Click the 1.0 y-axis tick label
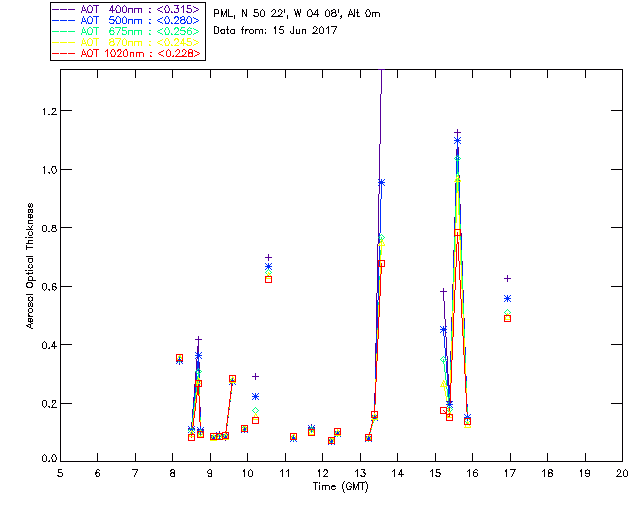The width and height of the screenshot is (640, 512). pyautogui.click(x=49, y=170)
